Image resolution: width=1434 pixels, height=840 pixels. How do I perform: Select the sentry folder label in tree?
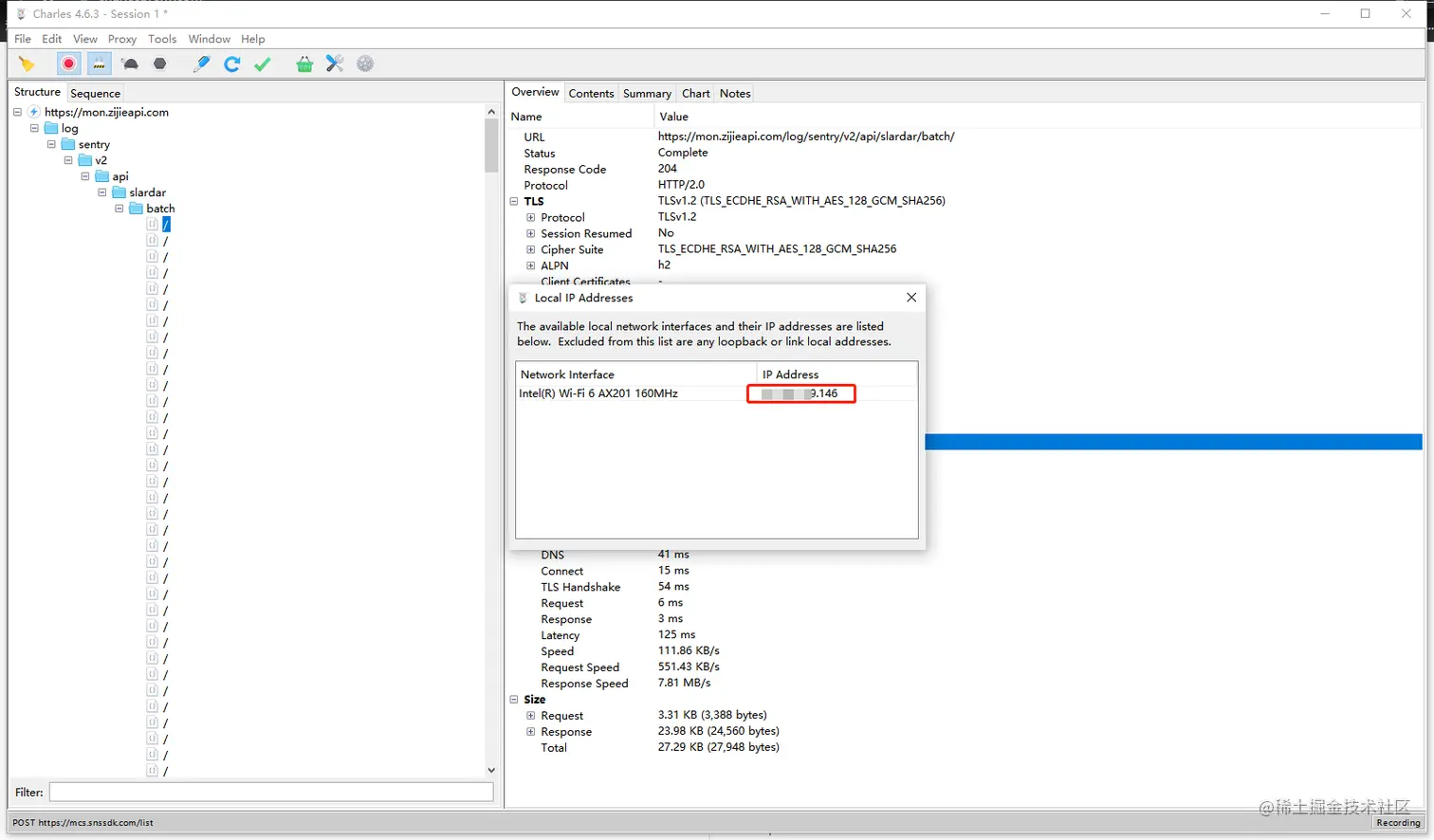pyautogui.click(x=94, y=144)
